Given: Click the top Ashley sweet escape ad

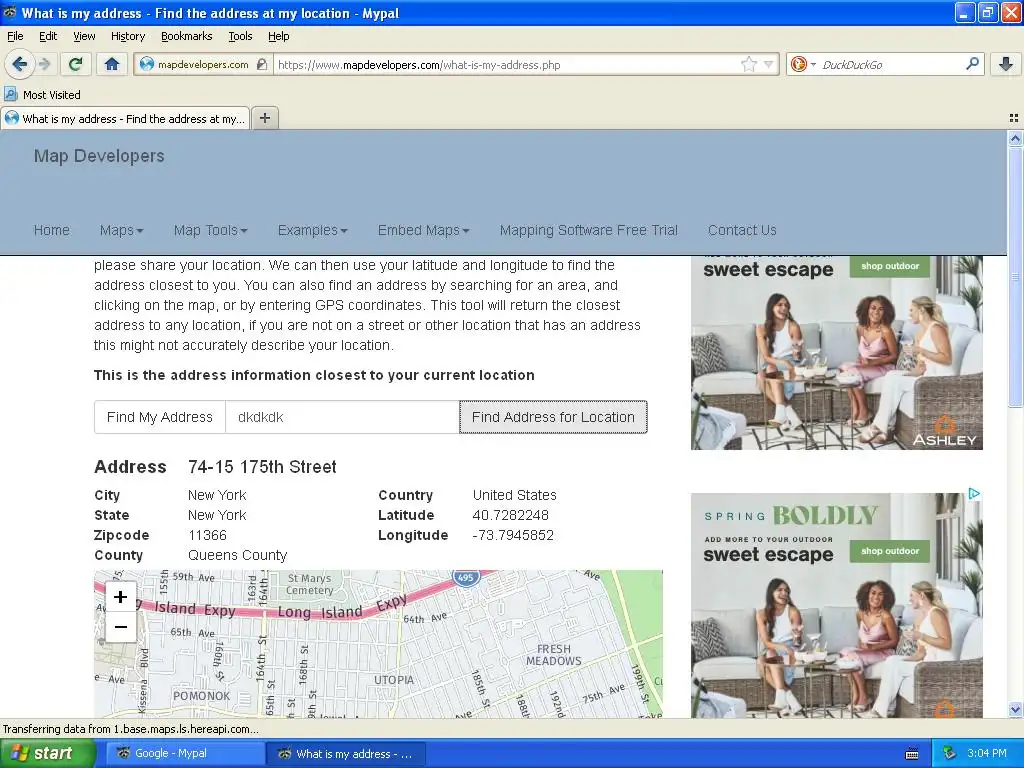Looking at the screenshot, I should coord(837,353).
